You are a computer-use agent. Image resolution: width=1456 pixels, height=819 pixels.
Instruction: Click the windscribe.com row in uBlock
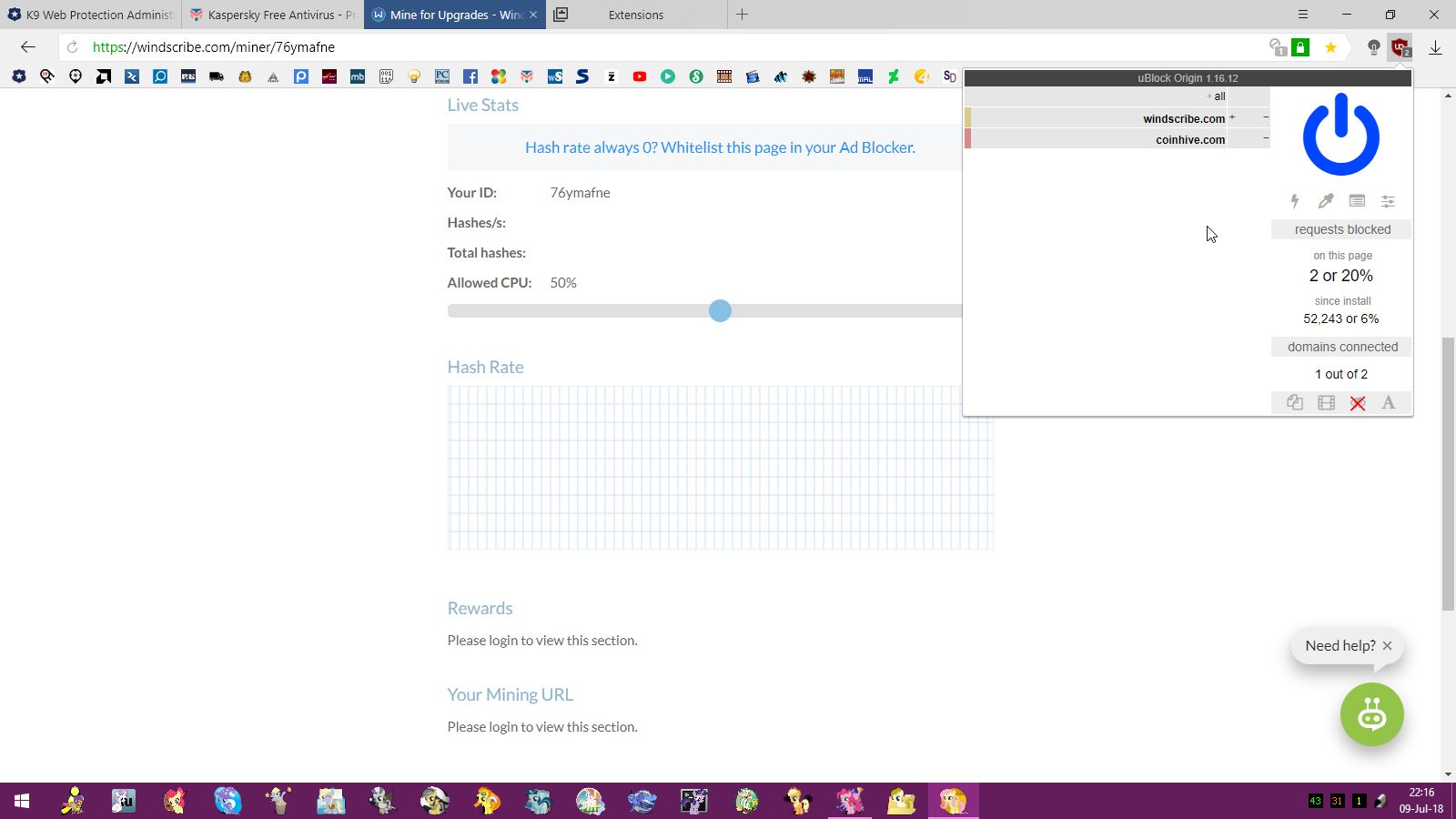(x=1117, y=118)
